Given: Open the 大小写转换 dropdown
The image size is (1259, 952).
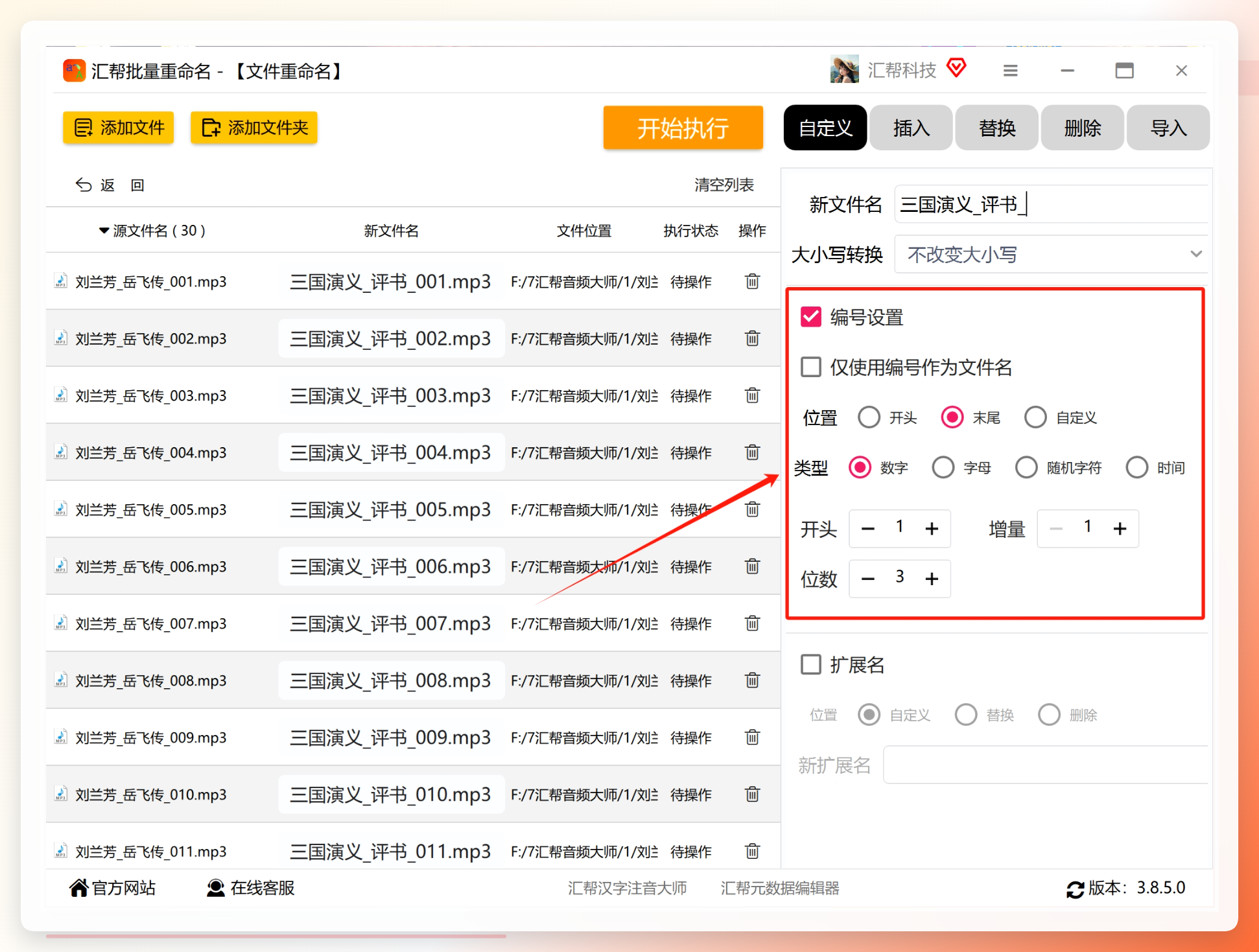Looking at the screenshot, I should point(1050,254).
